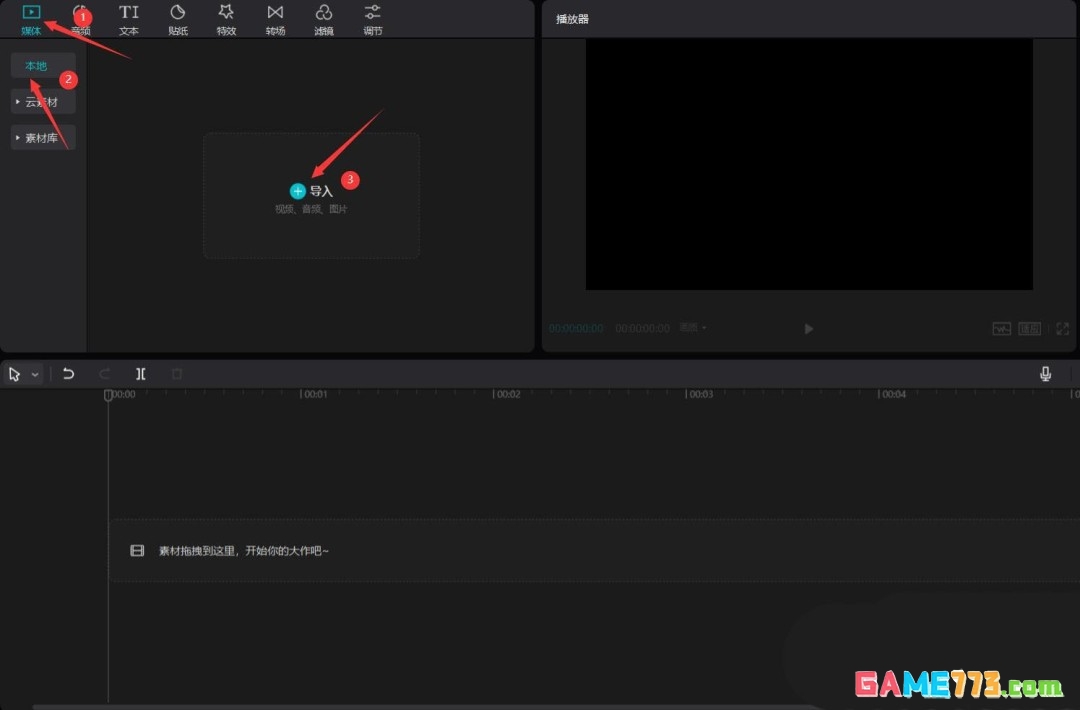
Task: Toggle fullscreen preview in the player
Action: (x=1062, y=328)
